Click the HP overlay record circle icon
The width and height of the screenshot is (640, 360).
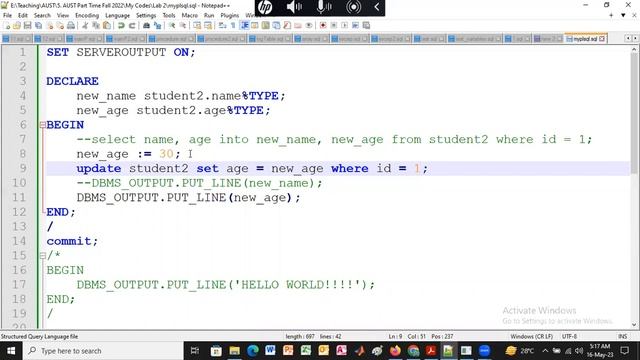(x=353, y=7)
